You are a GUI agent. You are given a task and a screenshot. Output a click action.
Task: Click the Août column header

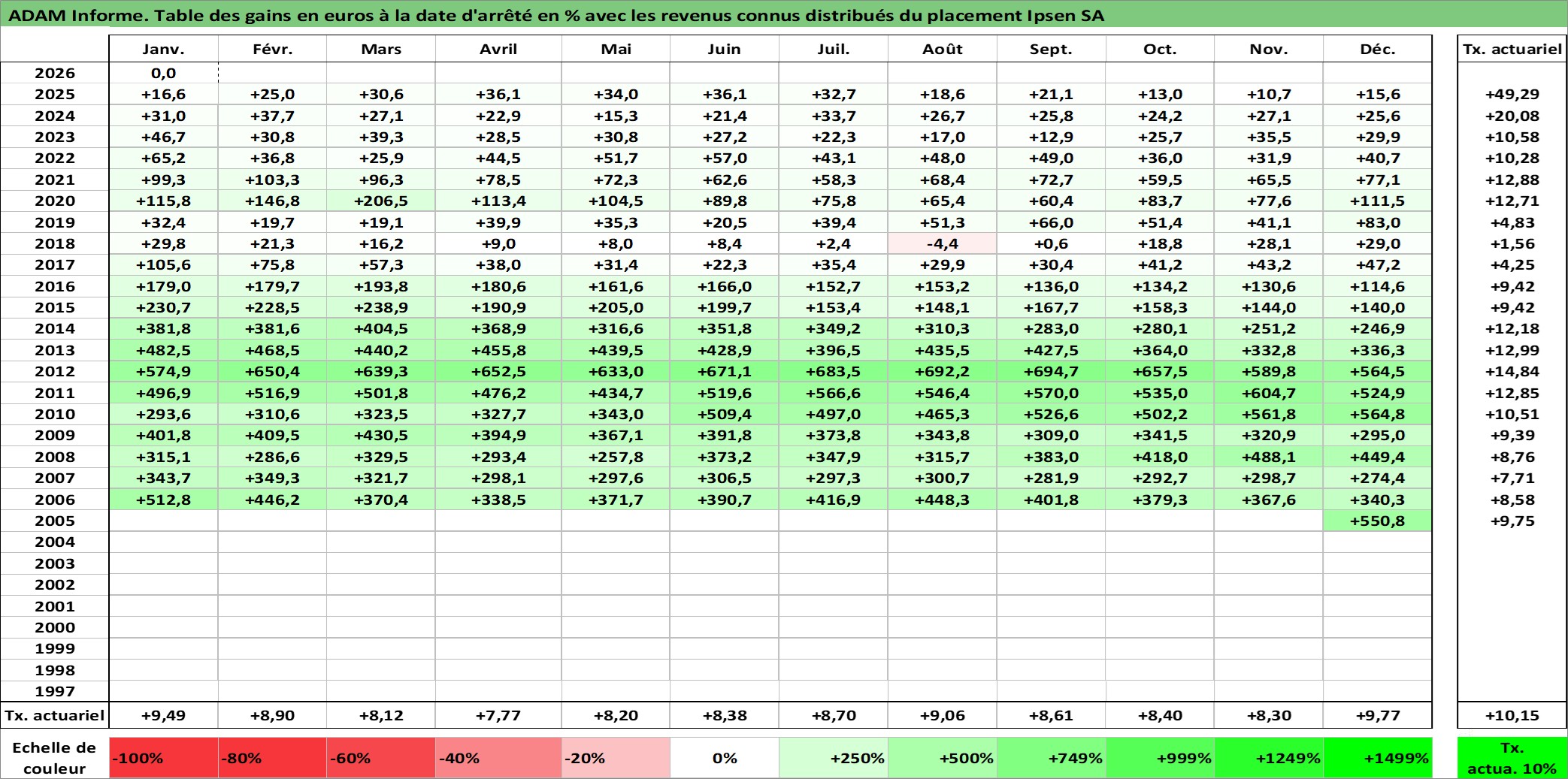pos(943,49)
